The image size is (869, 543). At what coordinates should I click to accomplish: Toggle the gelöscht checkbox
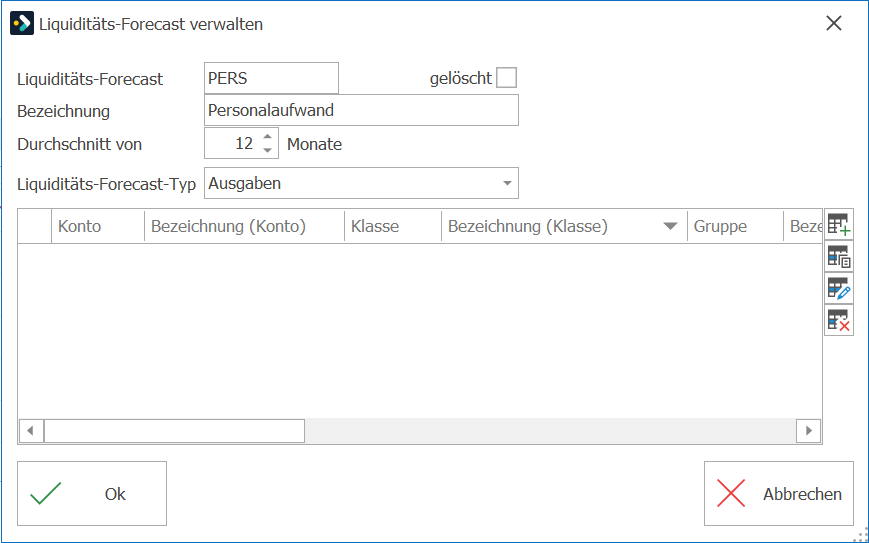507,78
